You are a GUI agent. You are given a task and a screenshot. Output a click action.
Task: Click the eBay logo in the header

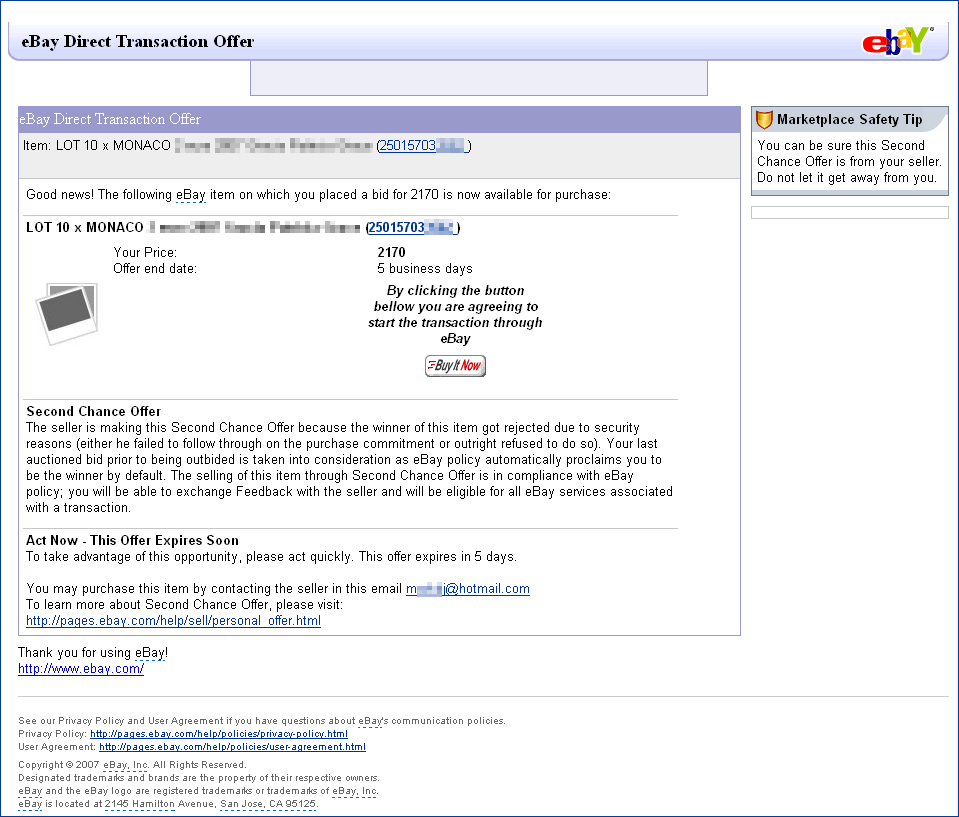tap(897, 40)
